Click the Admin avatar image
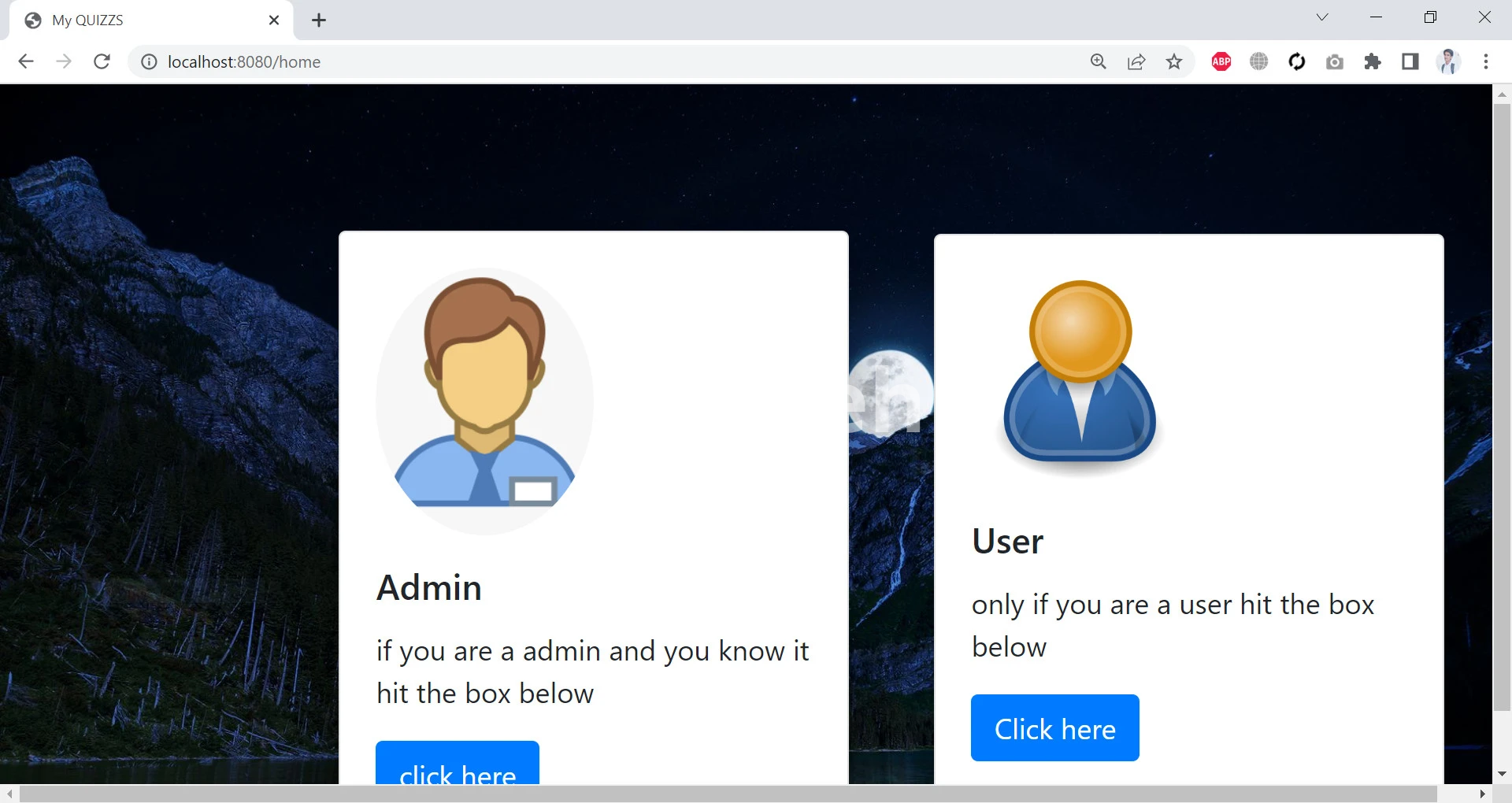1512x803 pixels. 484,401
